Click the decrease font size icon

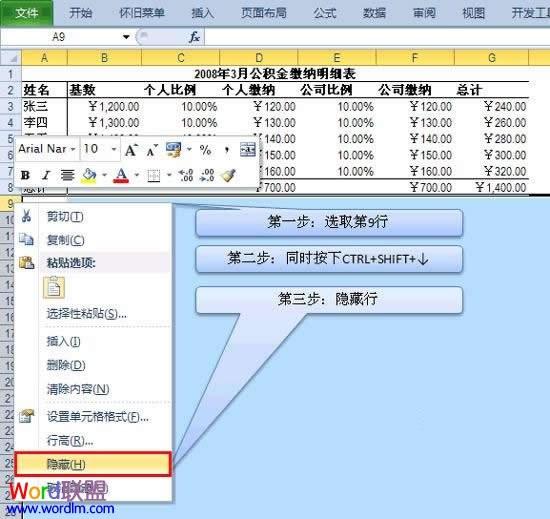click(152, 150)
